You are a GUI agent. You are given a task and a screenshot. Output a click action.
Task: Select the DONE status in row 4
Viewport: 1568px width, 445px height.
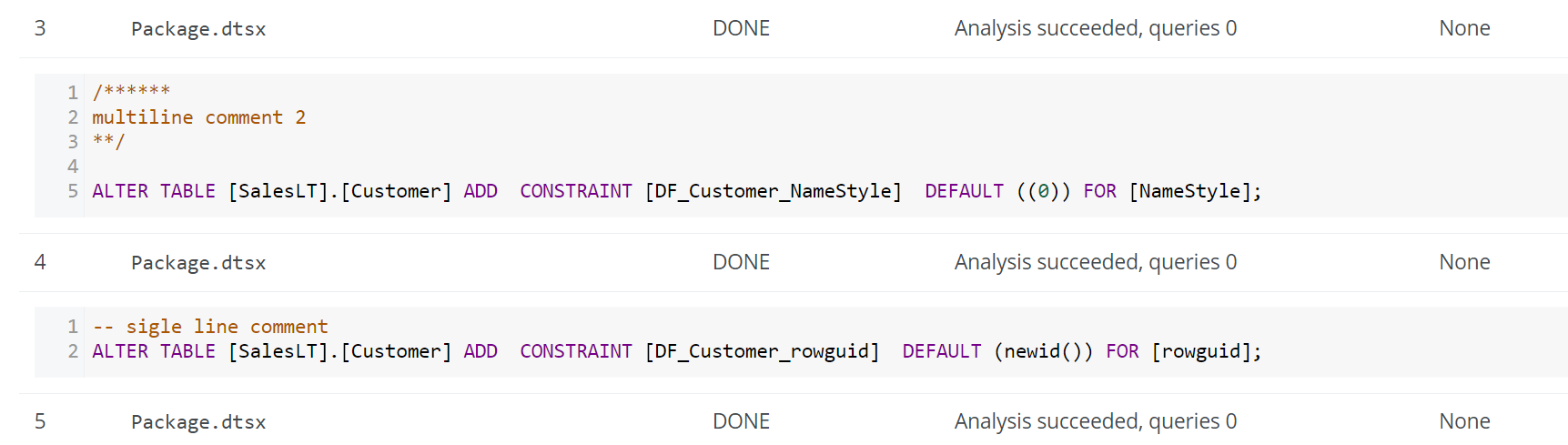741,262
